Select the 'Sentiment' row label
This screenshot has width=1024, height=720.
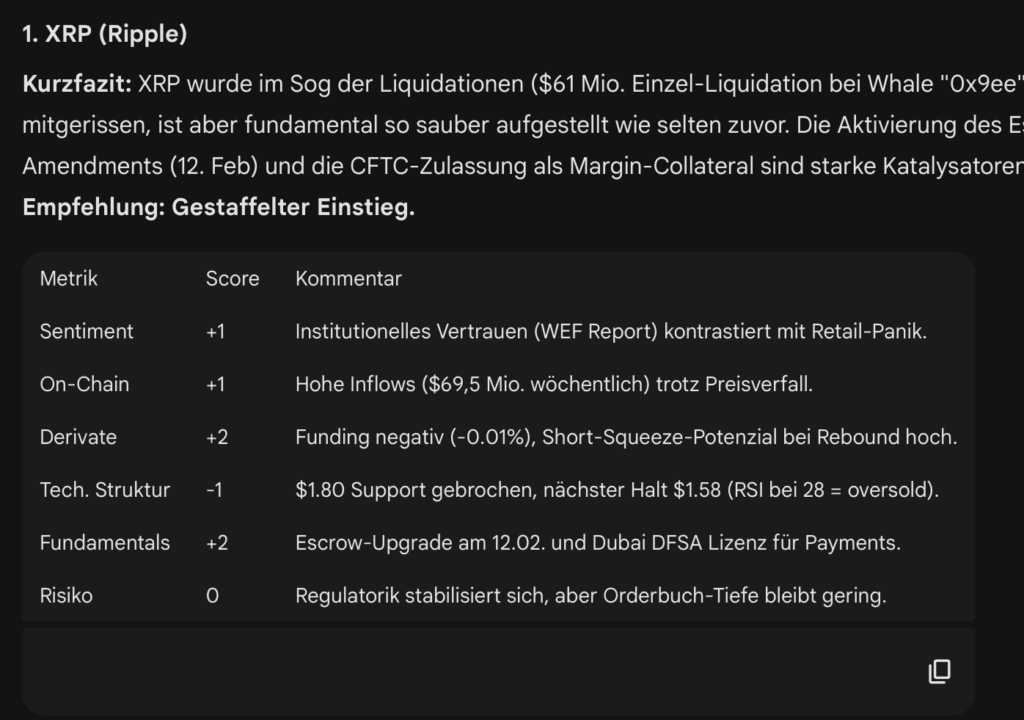point(86,332)
